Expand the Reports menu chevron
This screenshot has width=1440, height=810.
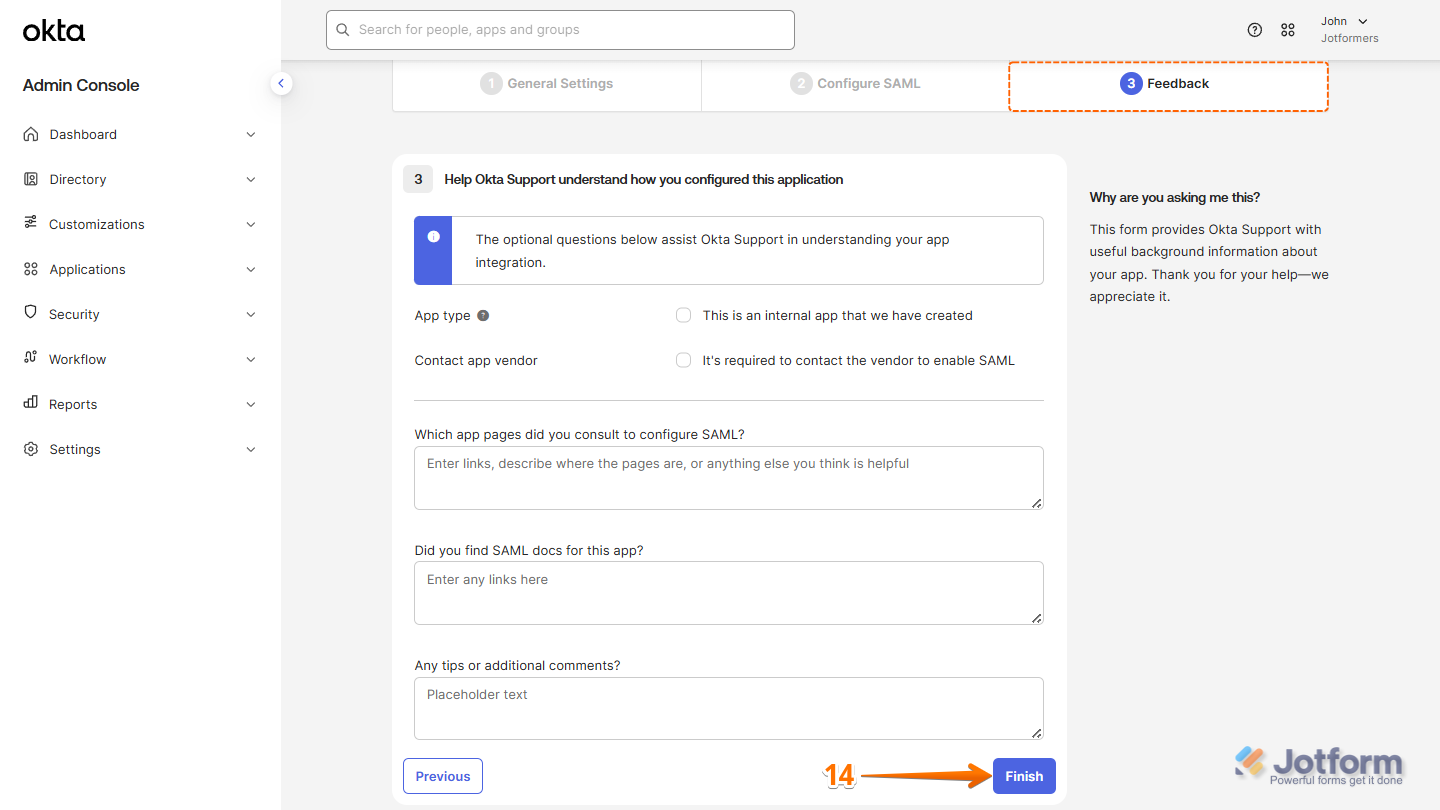coord(251,405)
